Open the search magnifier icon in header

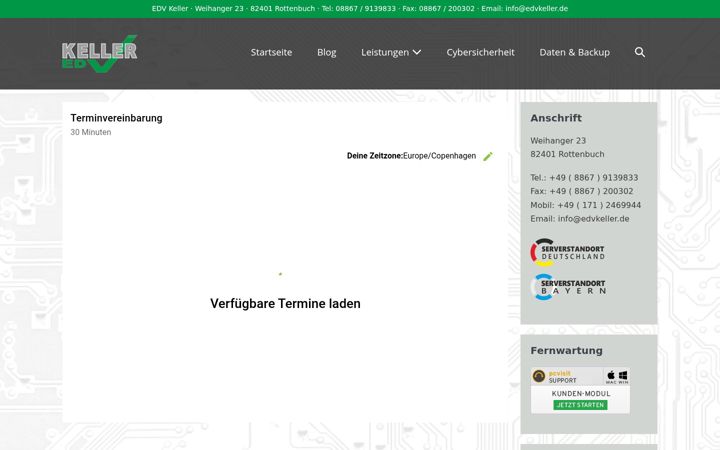[640, 52]
